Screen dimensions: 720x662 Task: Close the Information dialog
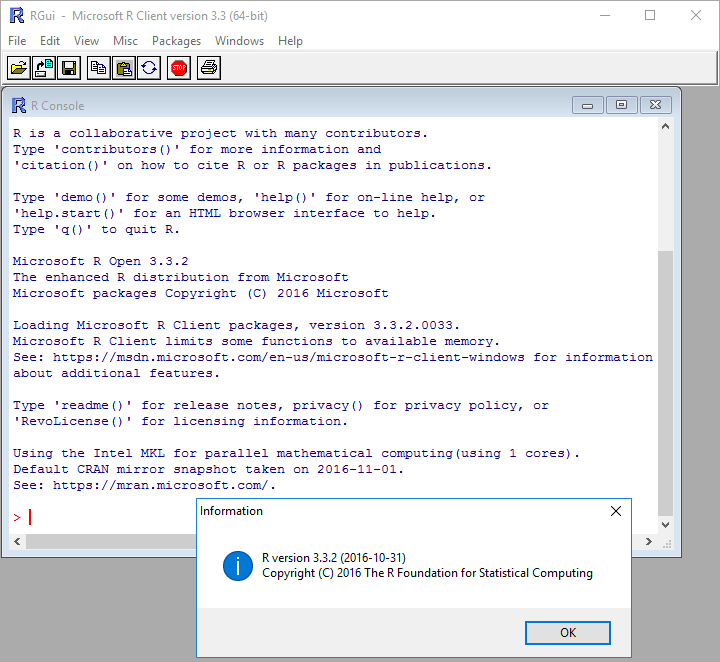[x=616, y=511]
